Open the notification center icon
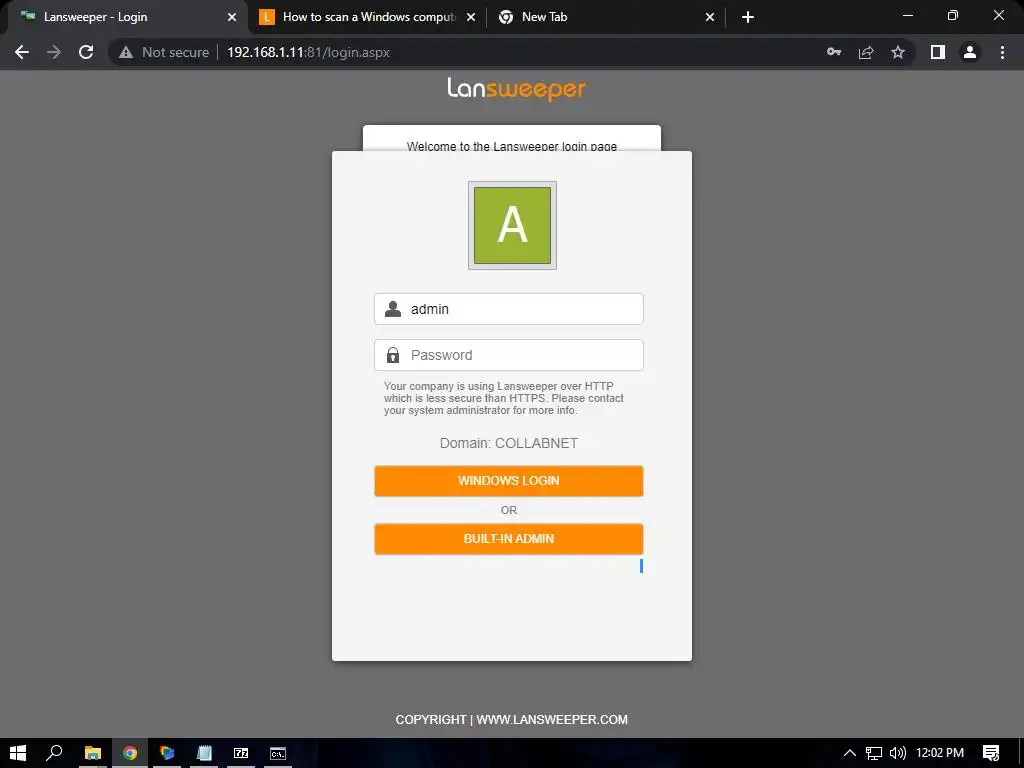Image resolution: width=1024 pixels, height=768 pixels. pyautogui.click(x=991, y=753)
